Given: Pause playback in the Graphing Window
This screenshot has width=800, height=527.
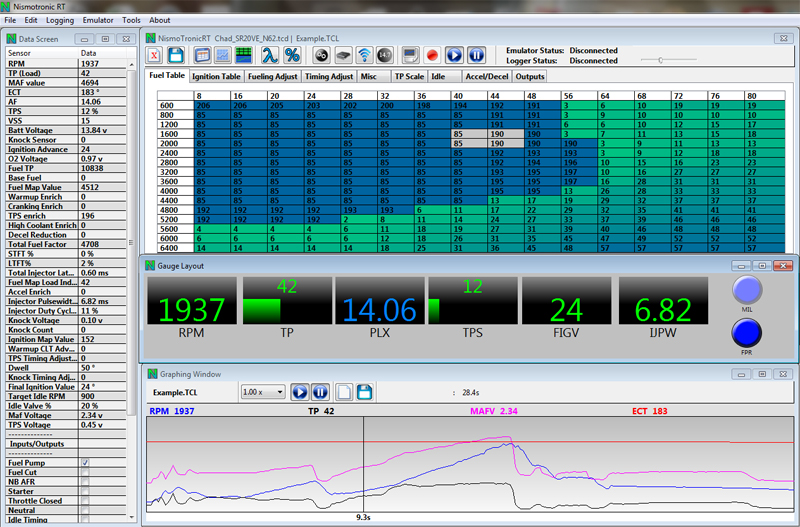Looking at the screenshot, I should tap(320, 393).
